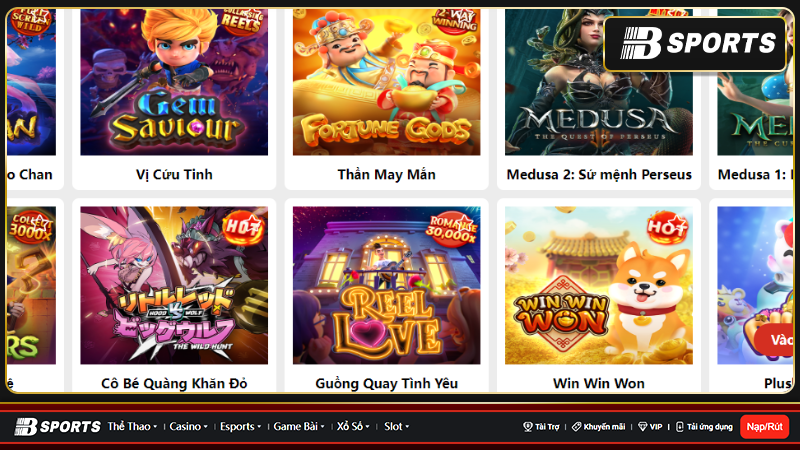Screen dimensions: 800x450
Task: Expand the Esports dropdown menu
Action: [x=240, y=427]
